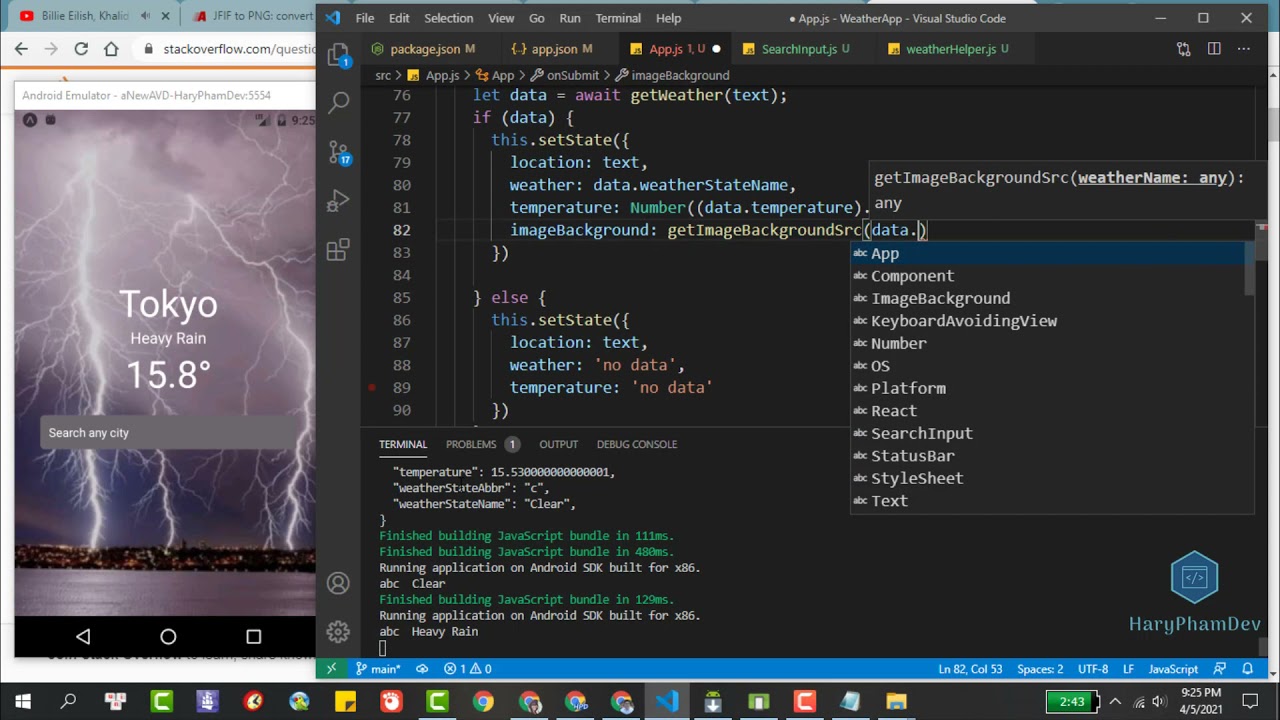Choose StyleSheet autocomplete suggestion
The image size is (1280, 720).
[x=1048, y=478]
